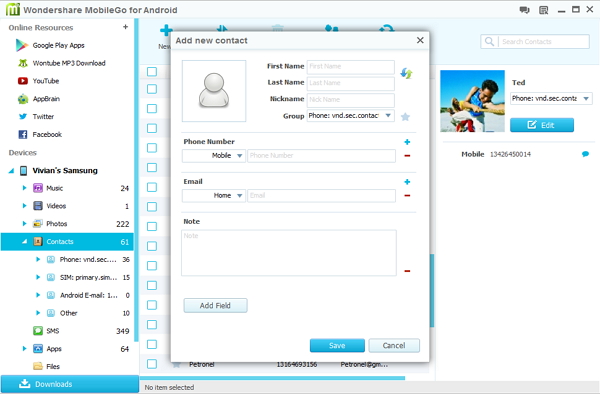Add another email with plus
Image resolution: width=600 pixels, height=394 pixels.
[x=407, y=182]
